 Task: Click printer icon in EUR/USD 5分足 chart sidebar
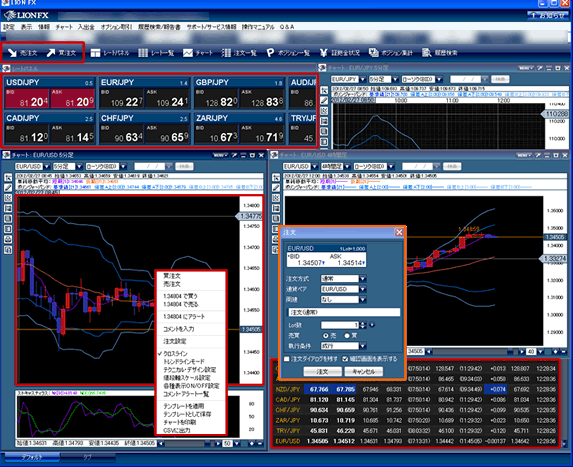coord(8,240)
